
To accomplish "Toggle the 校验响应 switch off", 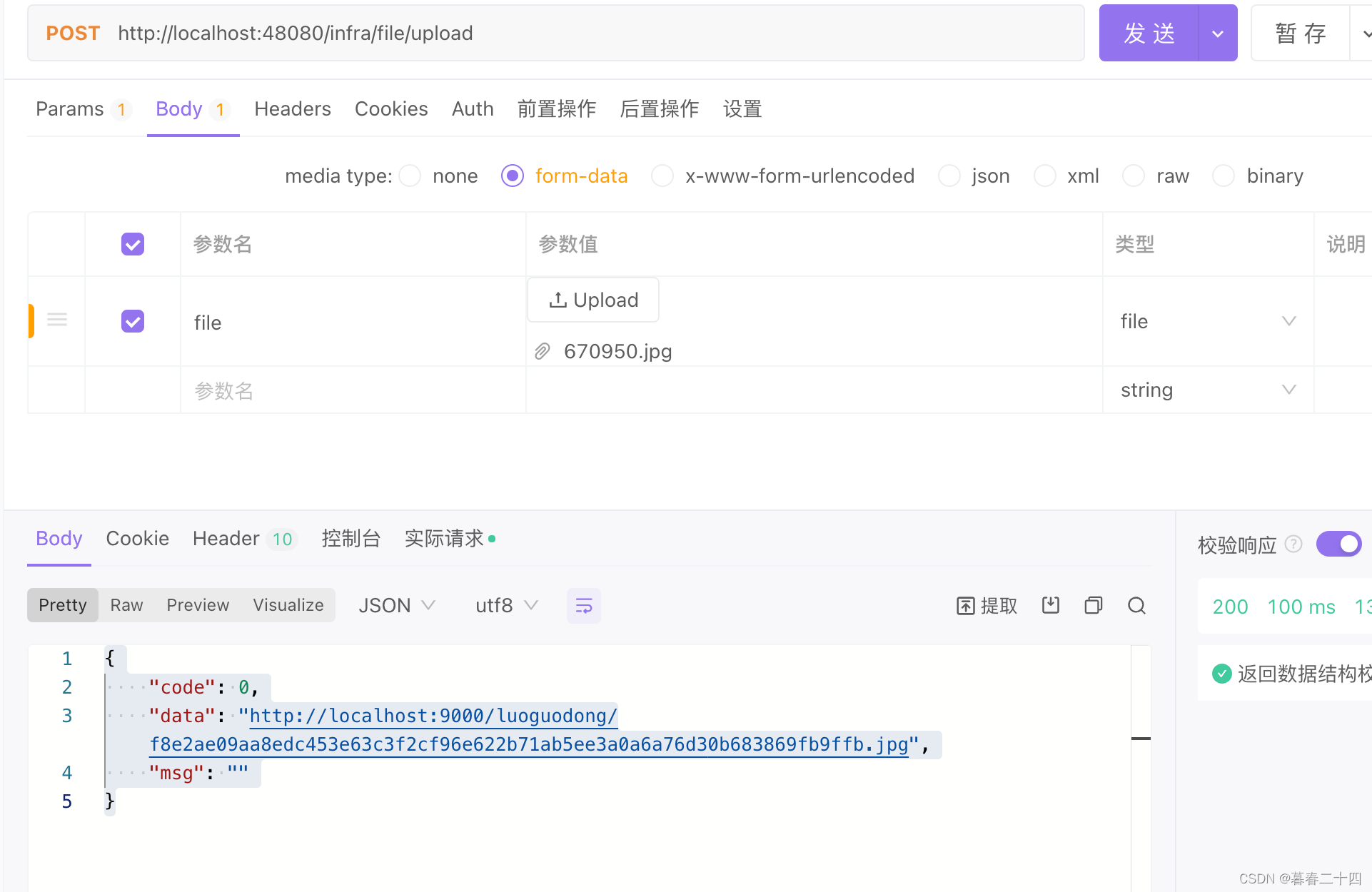I will click(1338, 544).
